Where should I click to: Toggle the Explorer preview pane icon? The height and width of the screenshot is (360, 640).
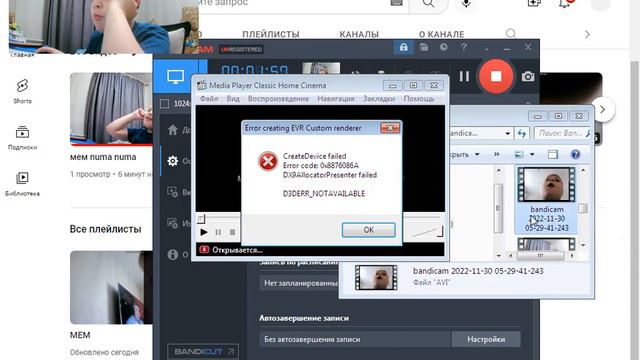pos(553,154)
